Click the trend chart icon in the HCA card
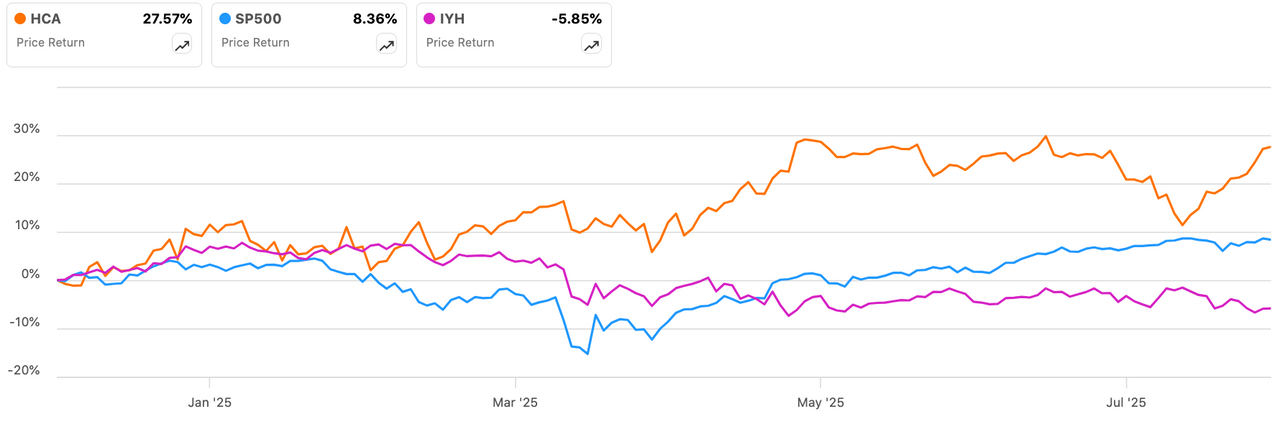This screenshot has width=1280, height=421. coord(182,45)
